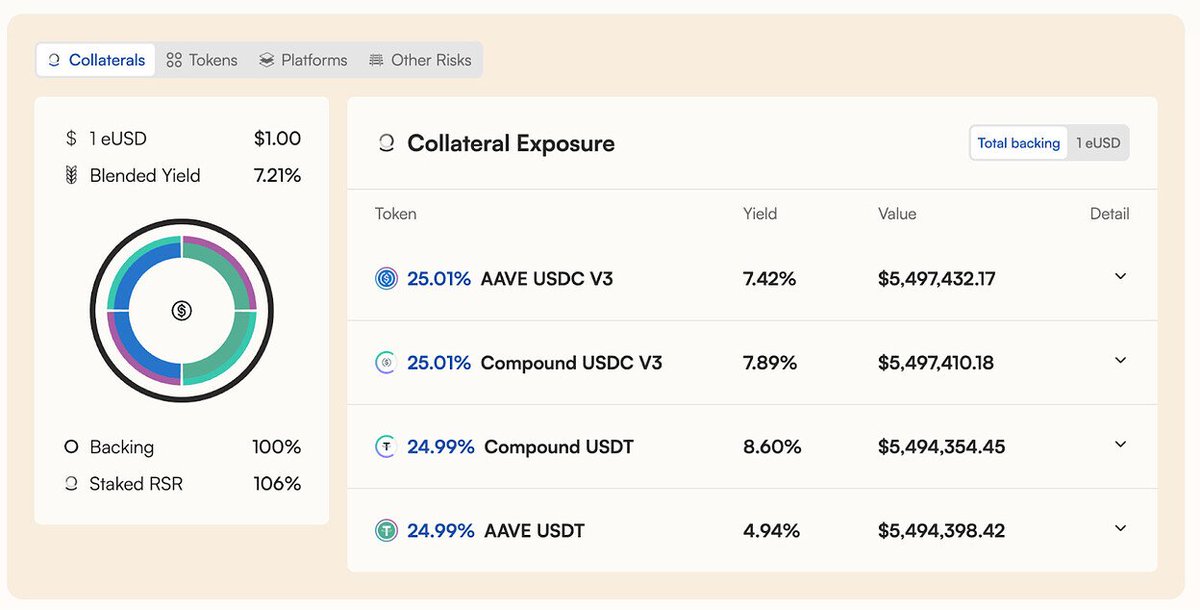Click the Token column header

[396, 214]
